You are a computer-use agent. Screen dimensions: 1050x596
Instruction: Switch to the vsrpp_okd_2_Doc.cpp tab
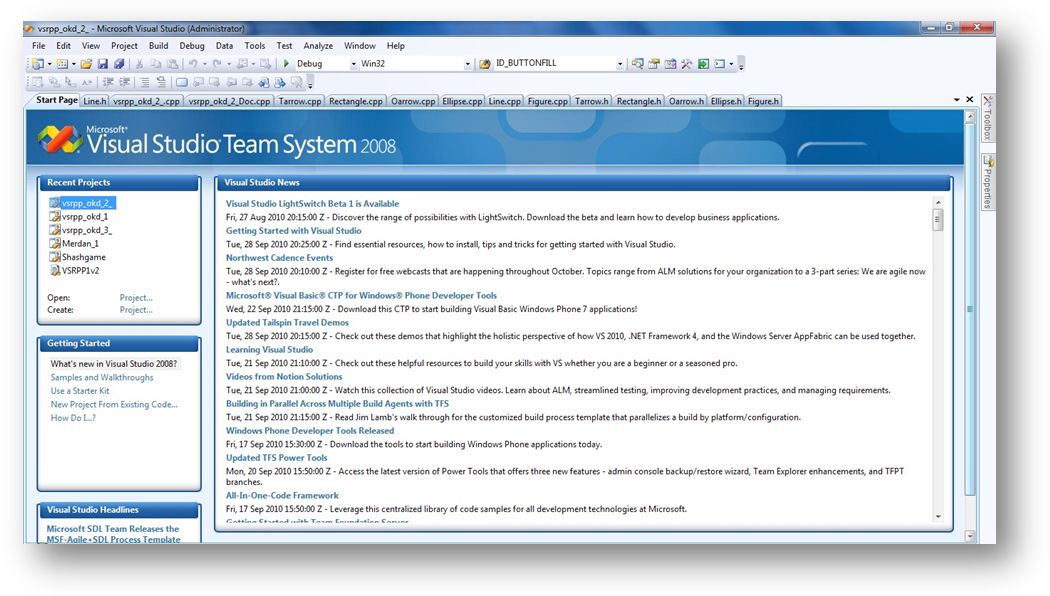(229, 101)
